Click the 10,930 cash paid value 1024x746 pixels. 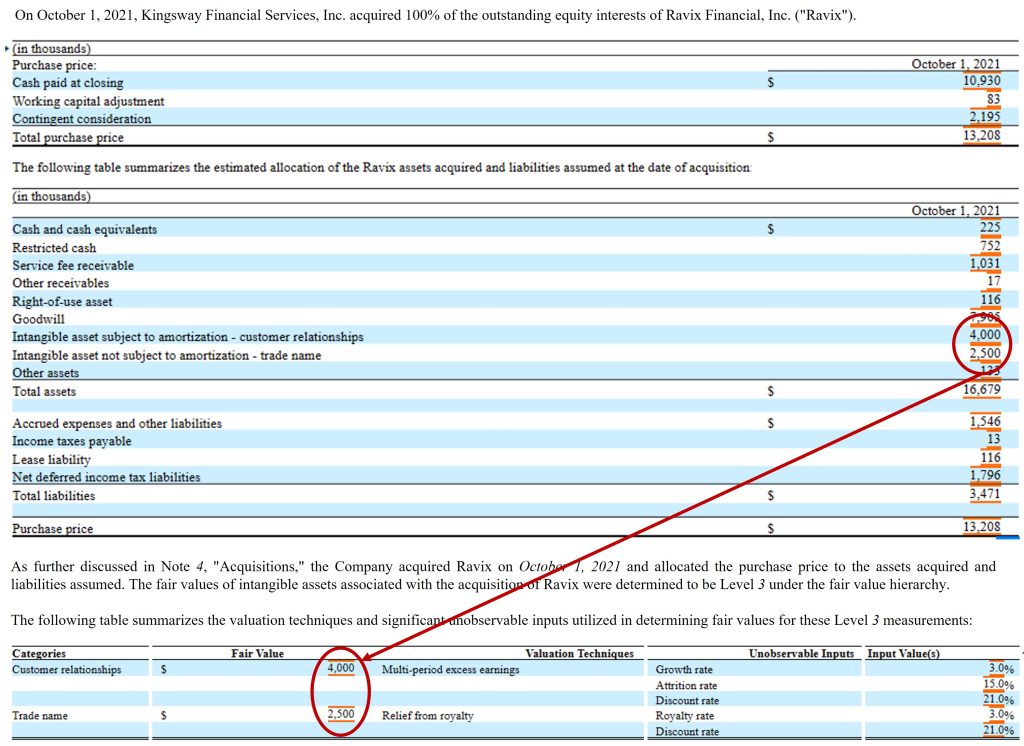point(982,81)
